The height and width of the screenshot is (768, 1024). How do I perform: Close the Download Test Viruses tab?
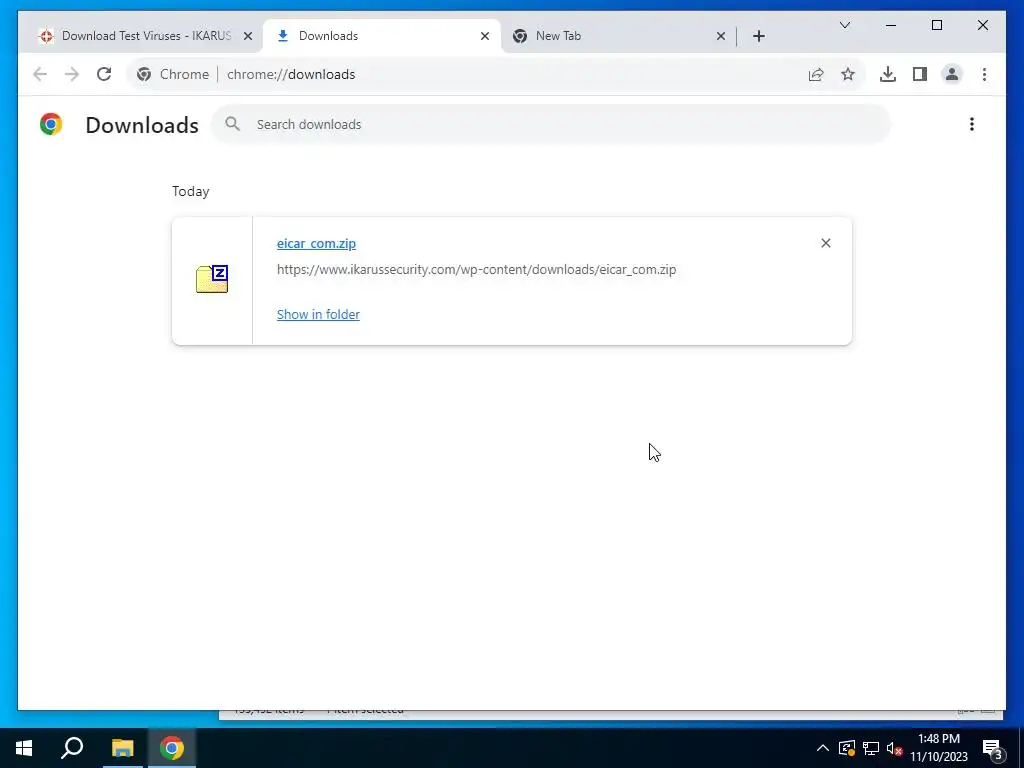tap(248, 36)
